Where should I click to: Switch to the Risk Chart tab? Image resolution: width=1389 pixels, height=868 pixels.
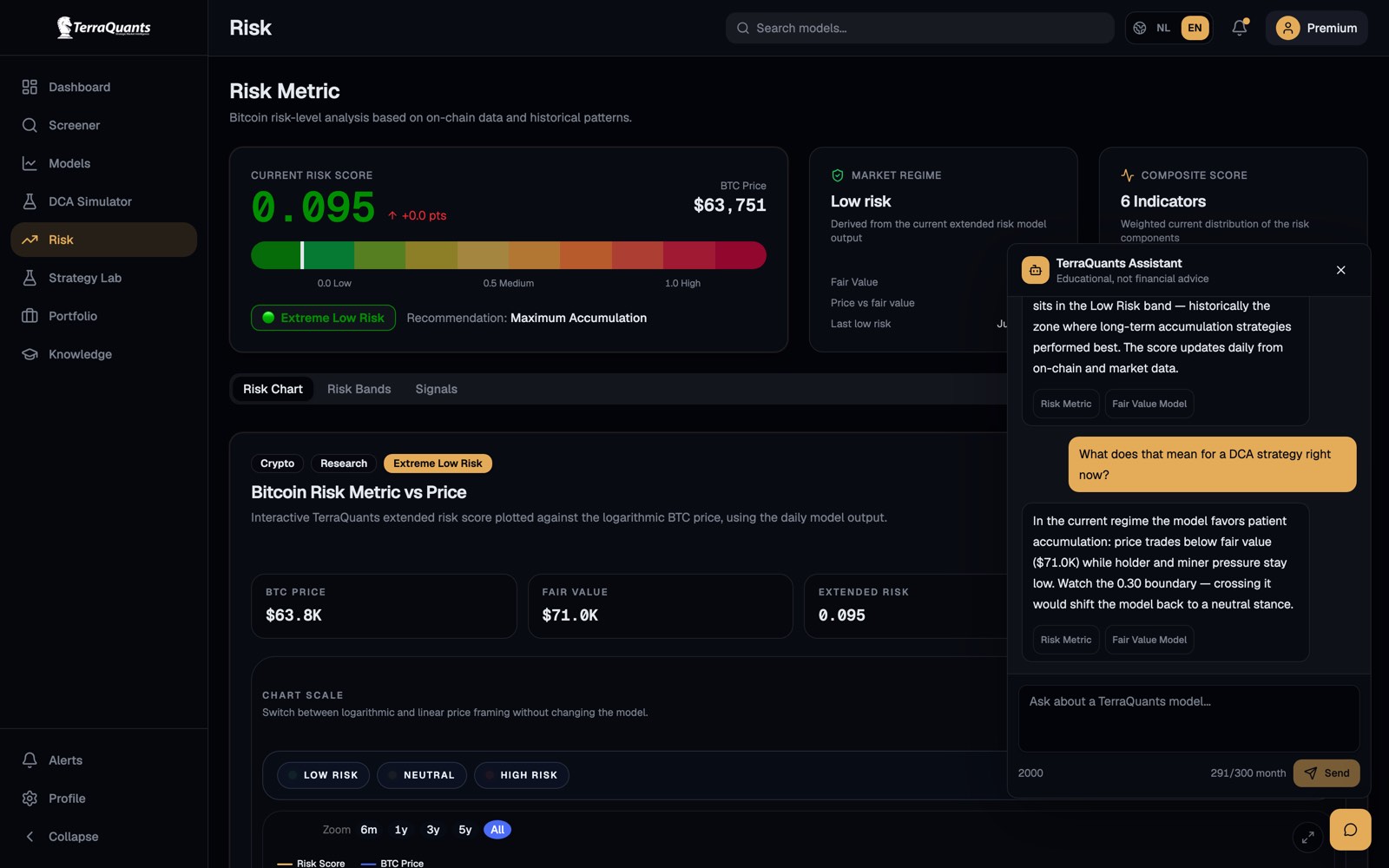[273, 389]
